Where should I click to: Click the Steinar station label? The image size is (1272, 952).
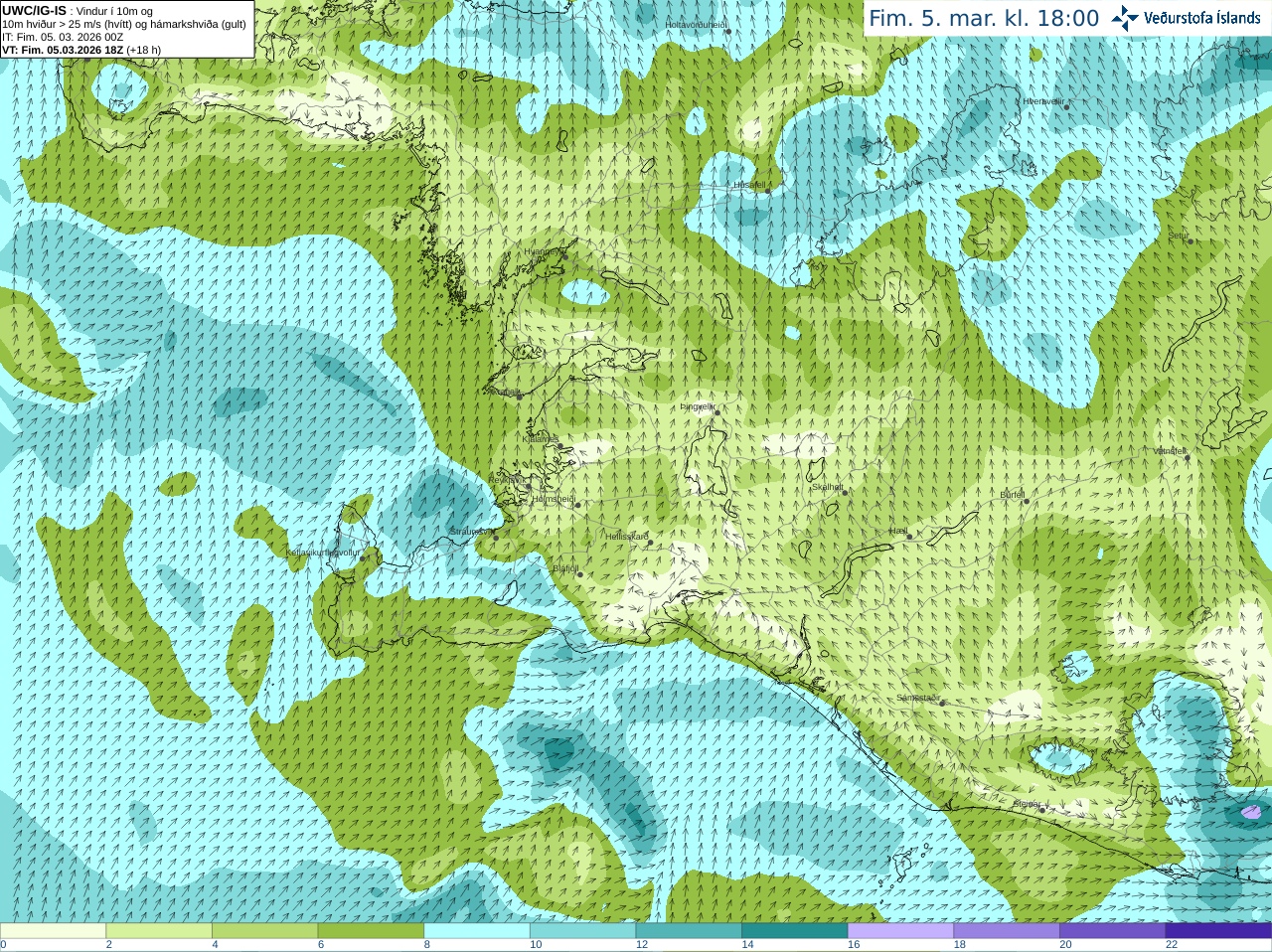[x=1027, y=804]
